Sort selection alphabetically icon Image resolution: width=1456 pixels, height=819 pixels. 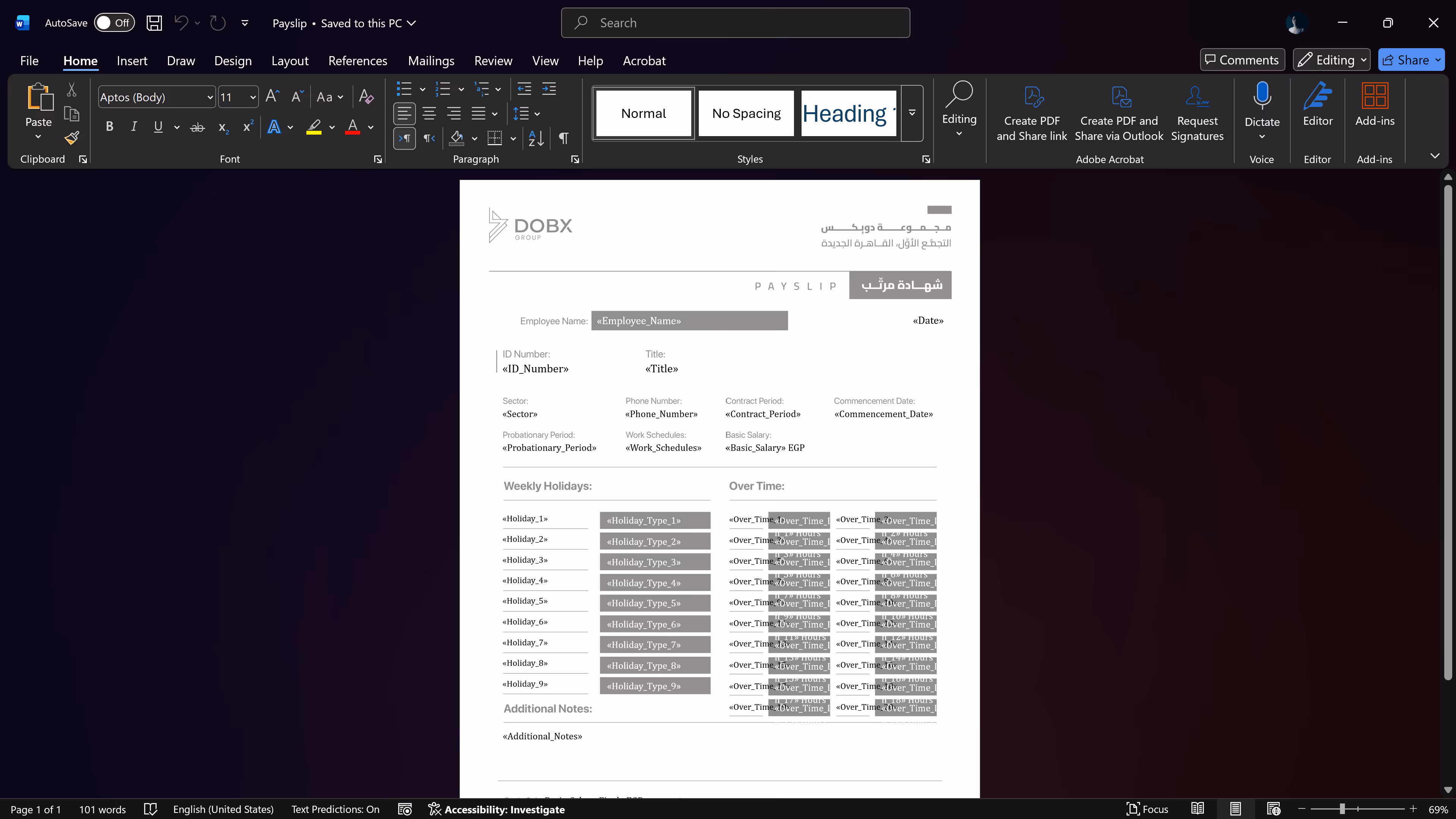(536, 138)
